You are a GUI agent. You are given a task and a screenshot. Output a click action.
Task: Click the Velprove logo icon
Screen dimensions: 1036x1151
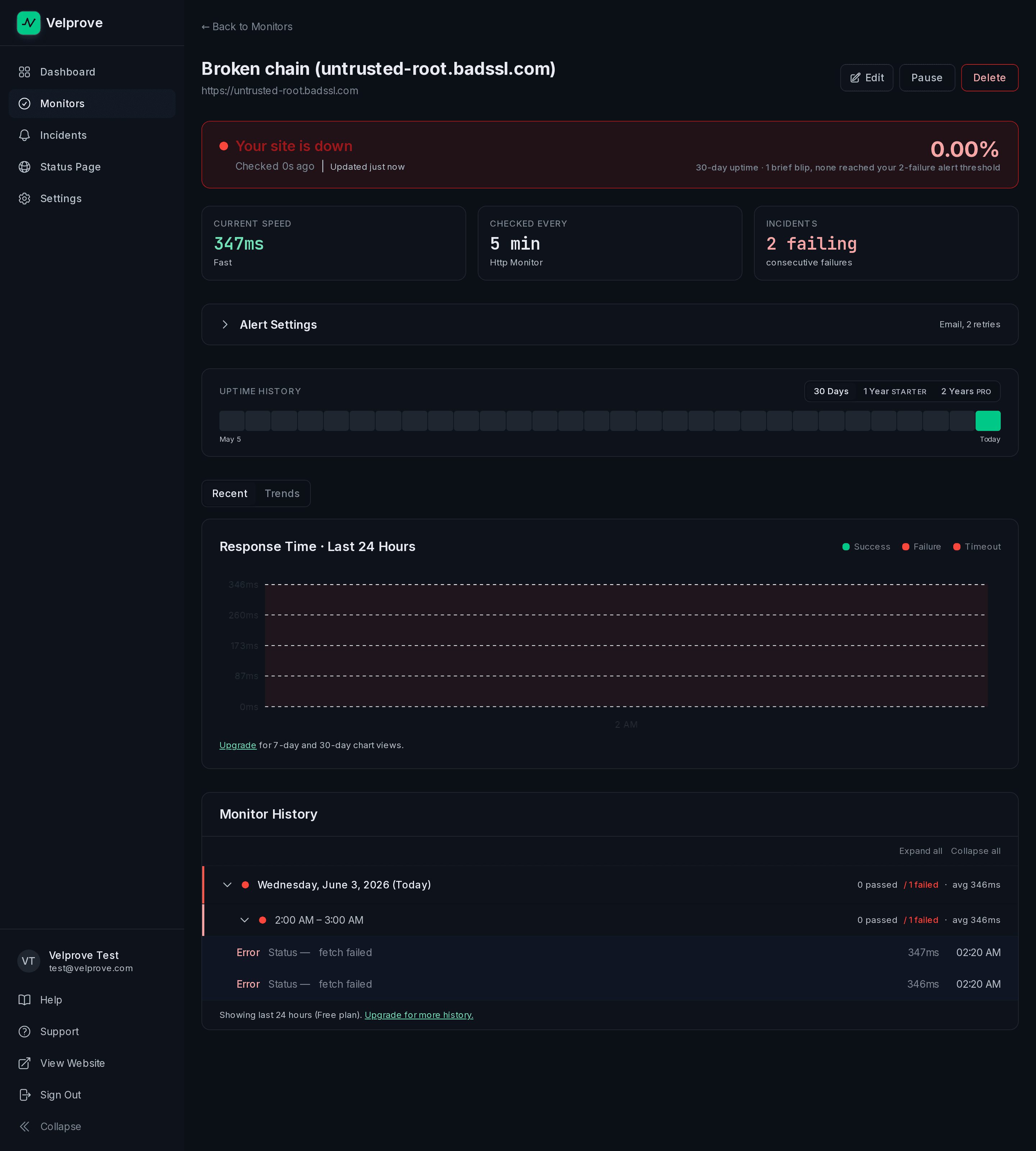(x=28, y=23)
